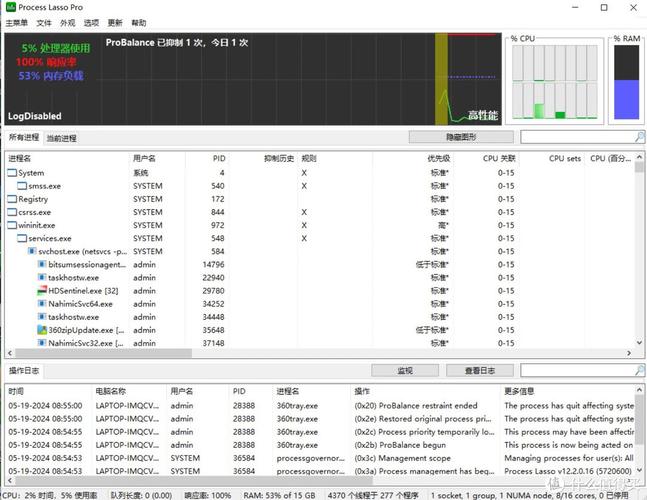Click the process list scroll left arrow
The image size is (647, 500).
(10, 353)
